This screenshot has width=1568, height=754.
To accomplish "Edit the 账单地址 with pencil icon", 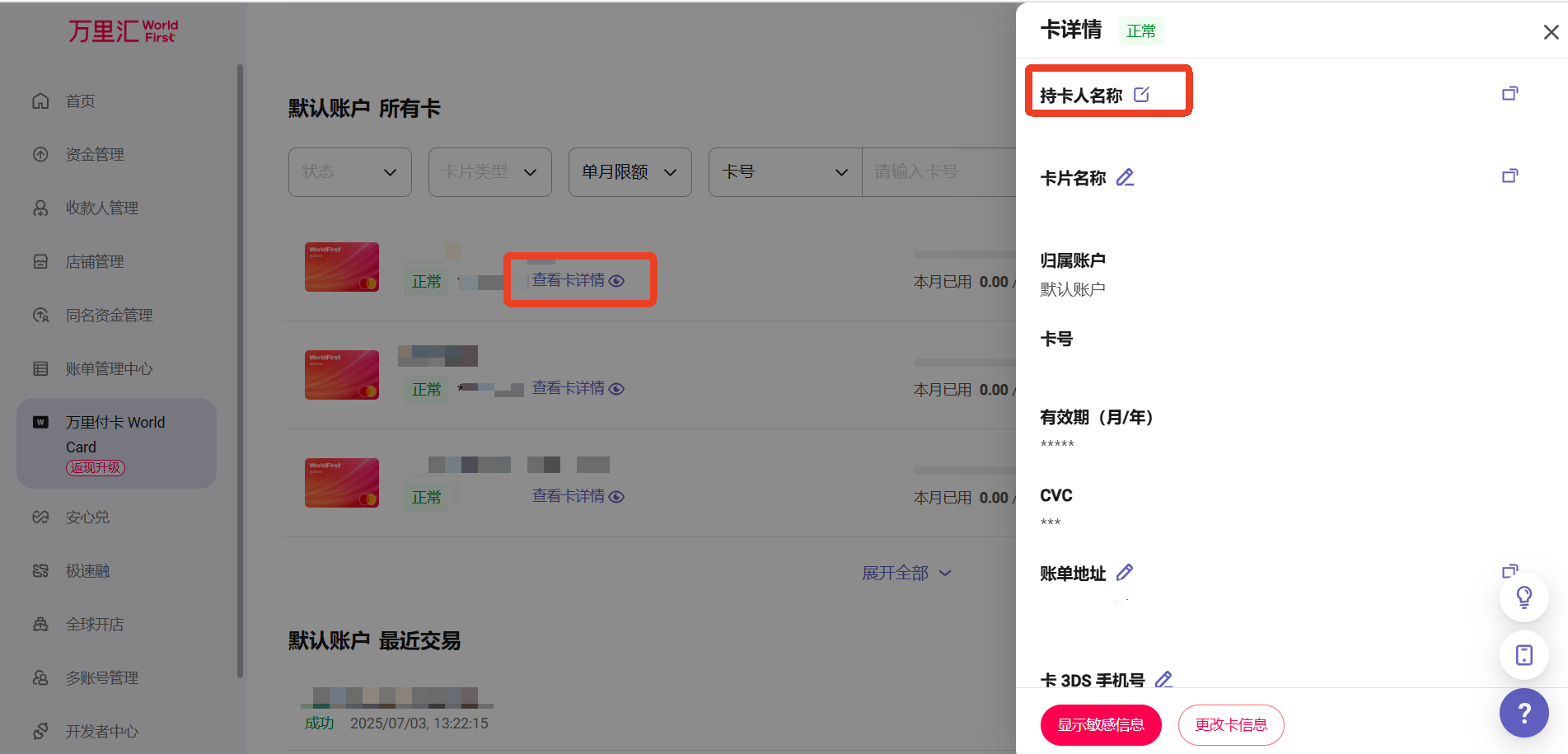I will coord(1125,572).
